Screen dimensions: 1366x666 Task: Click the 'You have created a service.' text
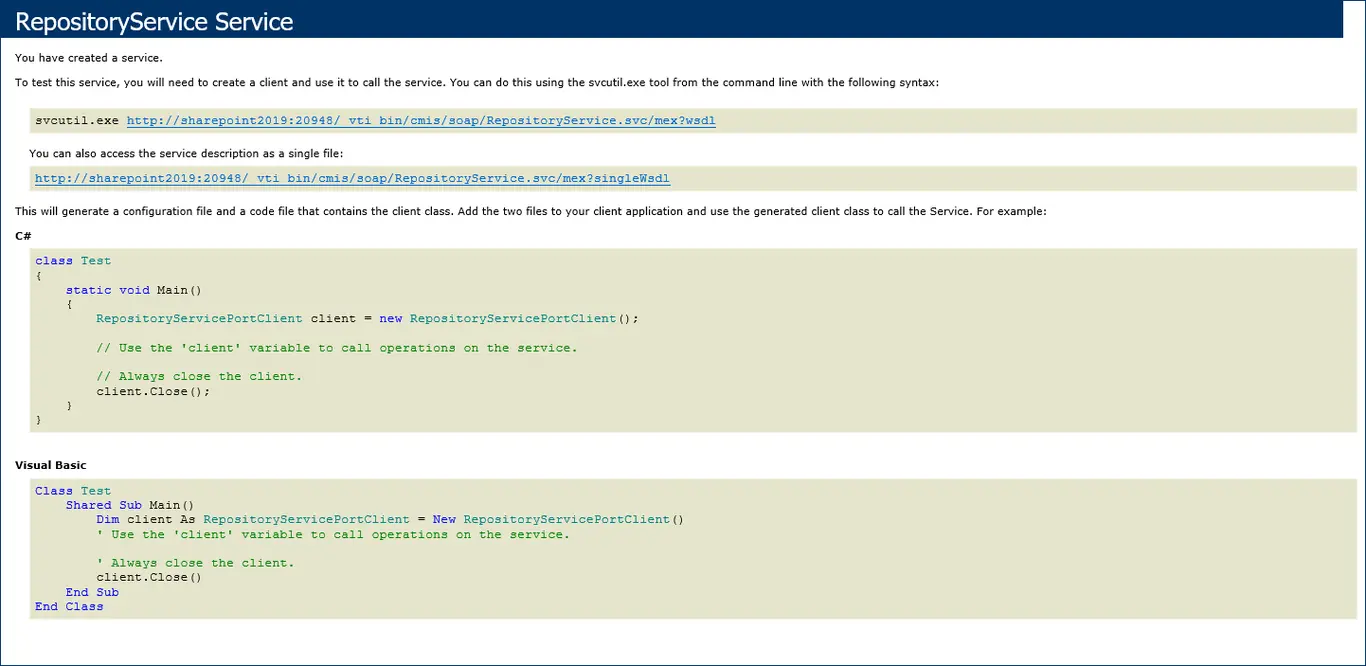click(x=89, y=58)
